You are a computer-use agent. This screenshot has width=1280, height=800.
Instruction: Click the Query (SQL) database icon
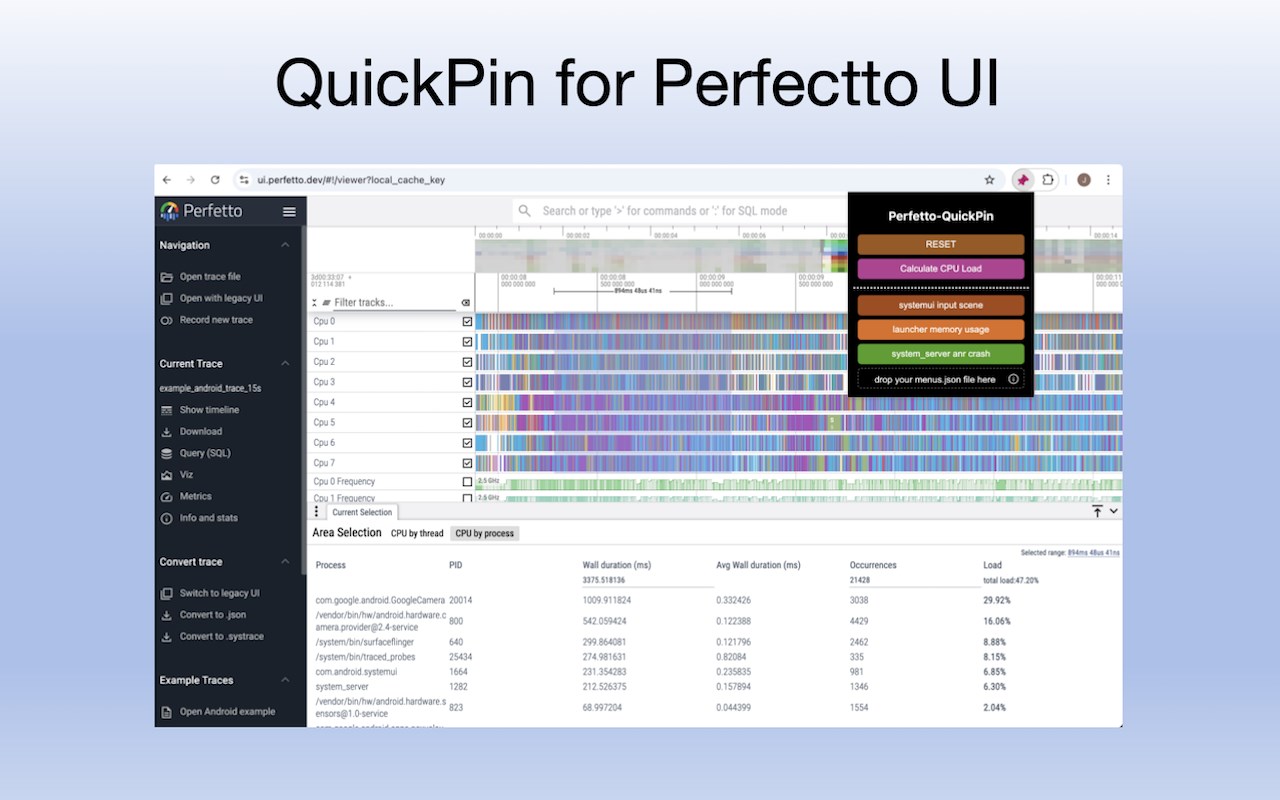click(167, 453)
